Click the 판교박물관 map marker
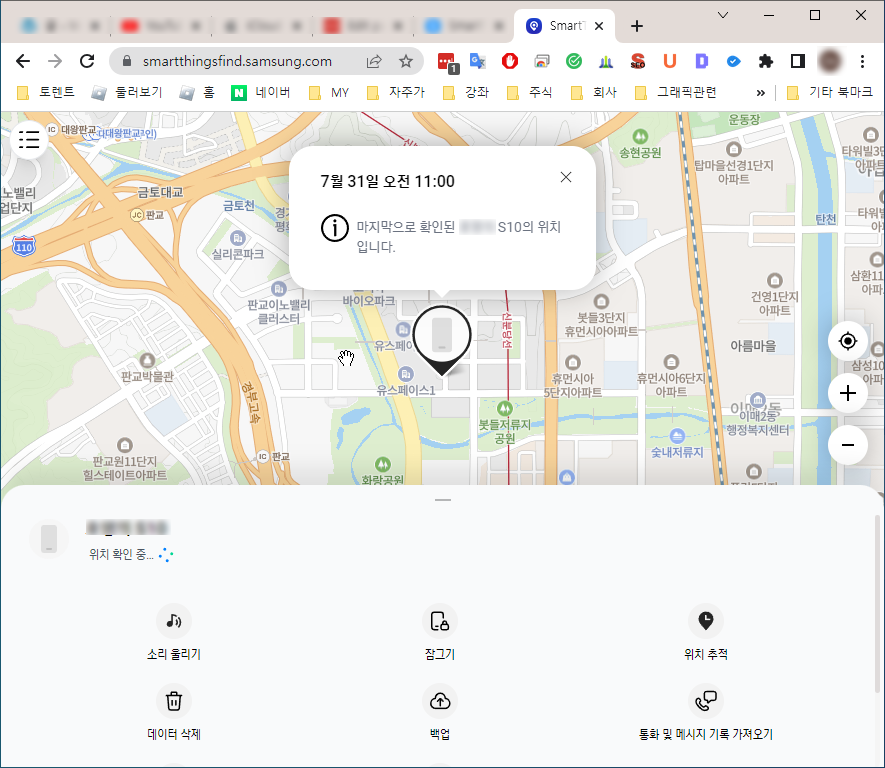The width and height of the screenshot is (885, 768). tap(147, 360)
